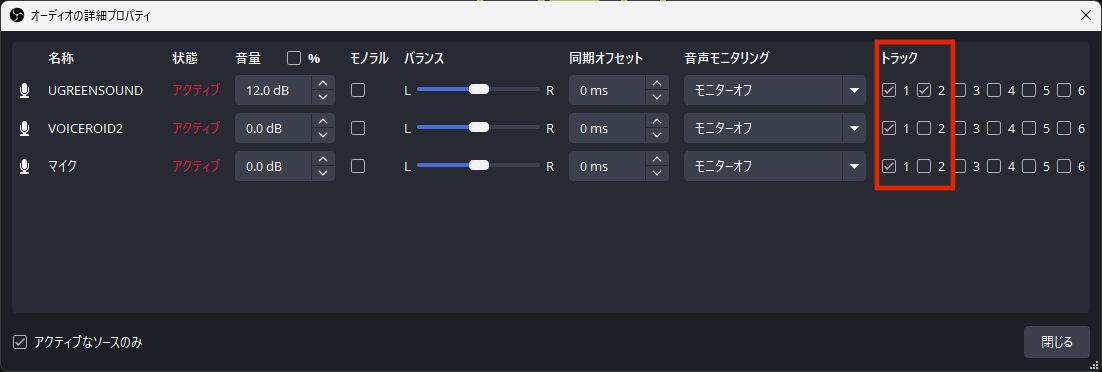This screenshot has height=372, width=1102.
Task: Click the 閉じる button
Action: [1057, 342]
